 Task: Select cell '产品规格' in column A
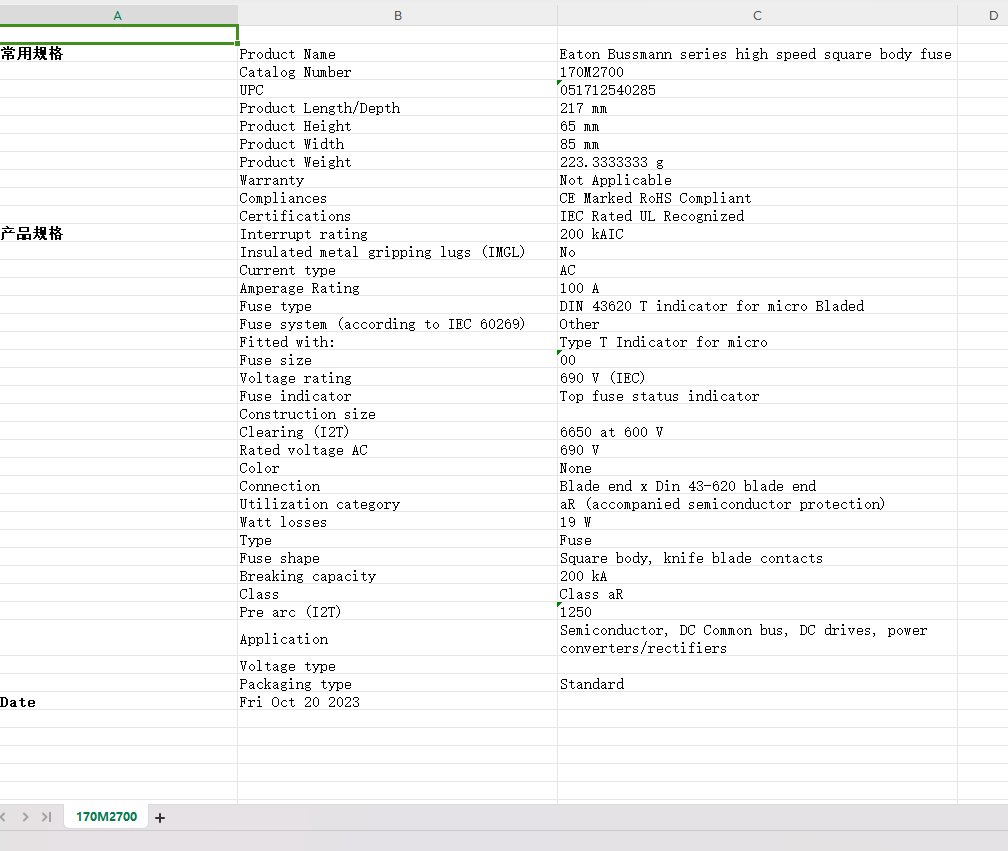click(118, 233)
